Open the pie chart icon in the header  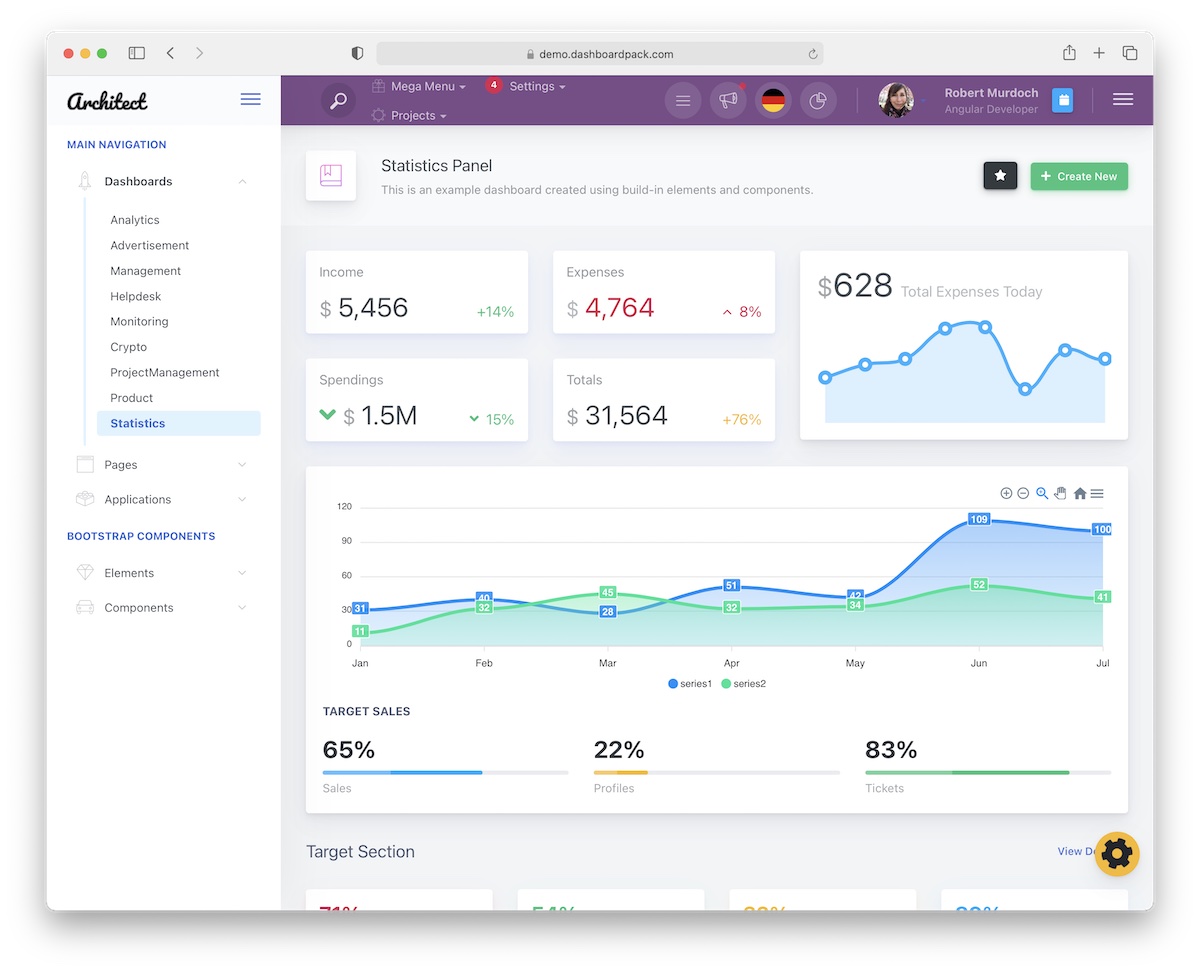818,100
